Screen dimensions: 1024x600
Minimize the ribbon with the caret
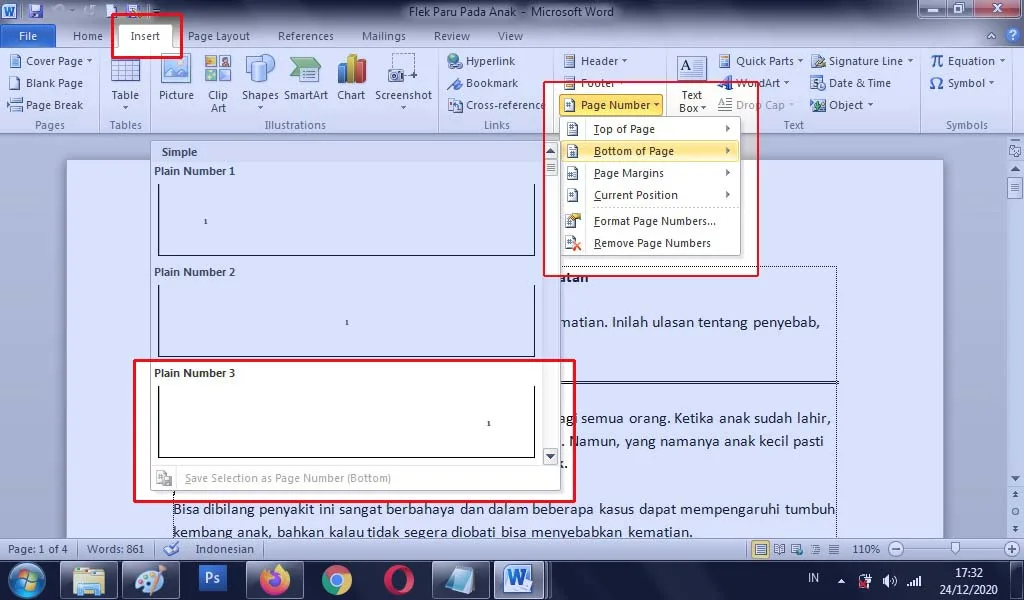pyautogui.click(x=991, y=36)
